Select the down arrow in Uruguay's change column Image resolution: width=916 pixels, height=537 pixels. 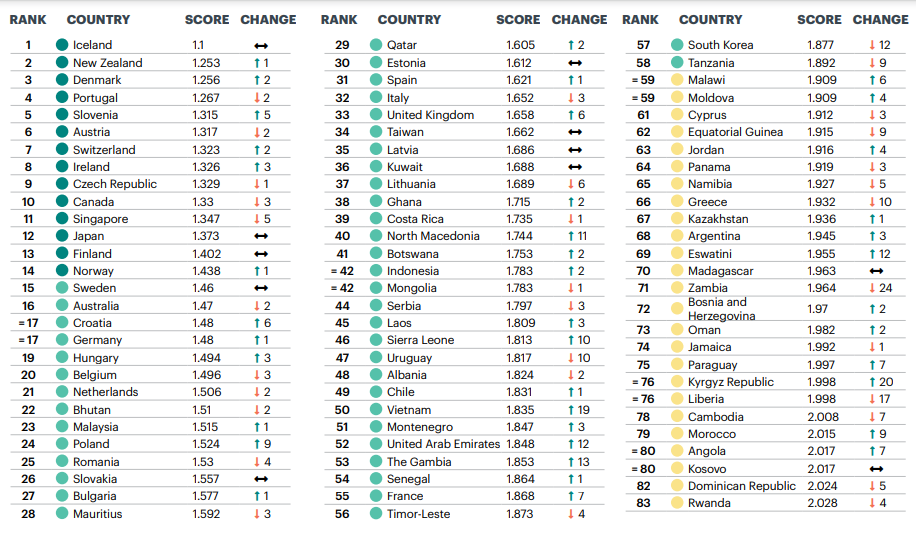(x=571, y=358)
